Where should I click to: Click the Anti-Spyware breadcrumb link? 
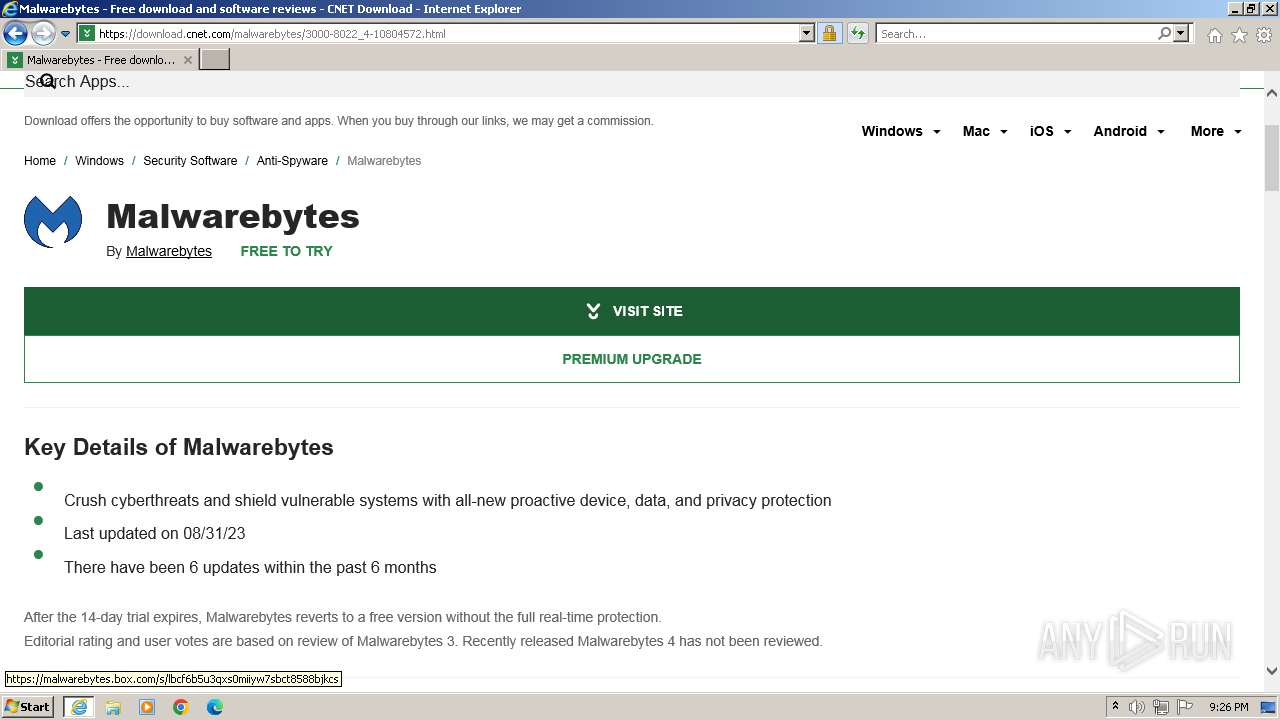[x=292, y=160]
